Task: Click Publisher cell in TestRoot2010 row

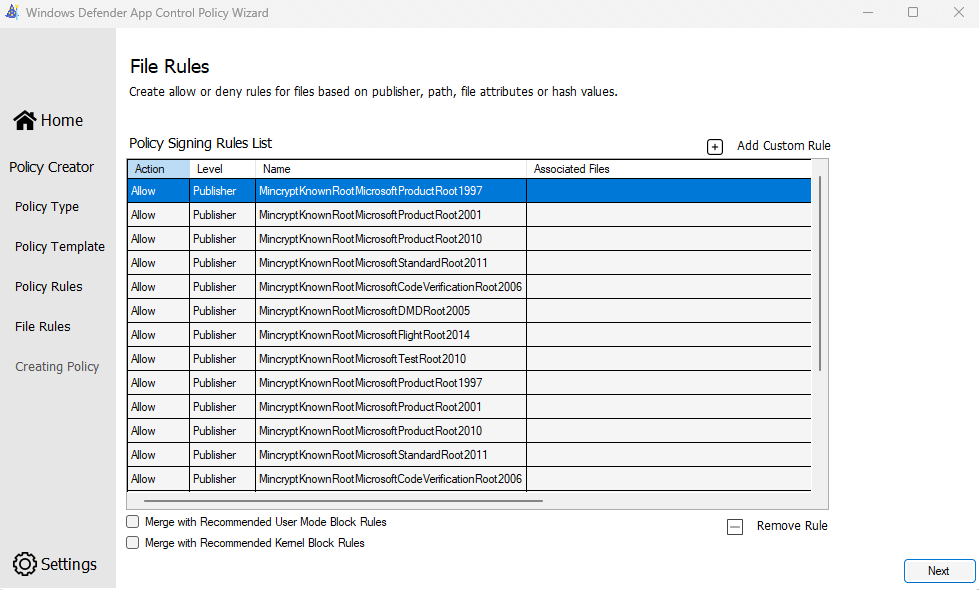Action: tap(222, 359)
